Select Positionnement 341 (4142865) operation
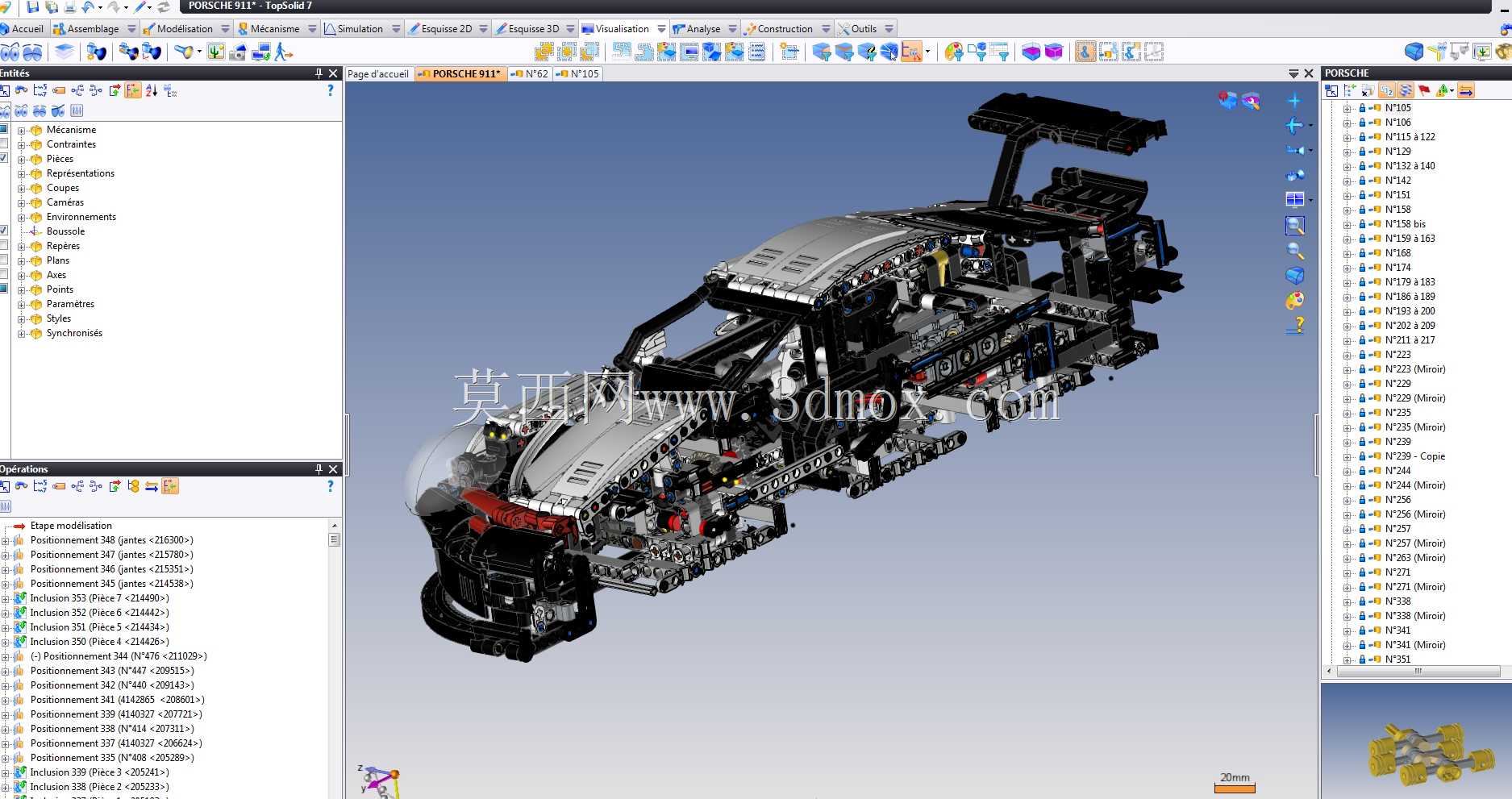This screenshot has width=1512, height=799. click(117, 700)
